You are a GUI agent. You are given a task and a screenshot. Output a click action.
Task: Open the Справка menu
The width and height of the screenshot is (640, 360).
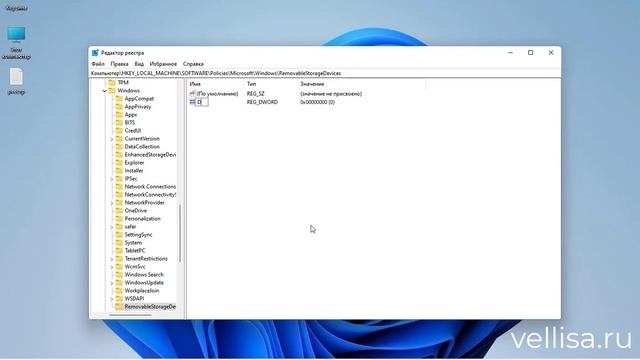(193, 64)
